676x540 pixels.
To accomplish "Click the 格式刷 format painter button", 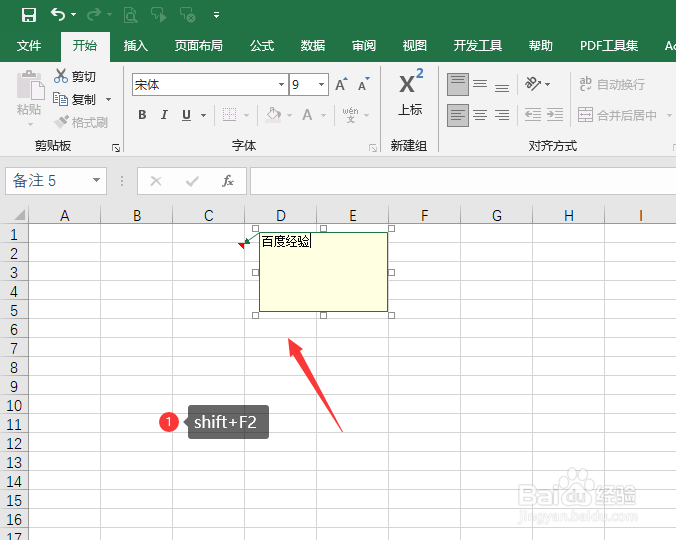I will pyautogui.click(x=81, y=122).
